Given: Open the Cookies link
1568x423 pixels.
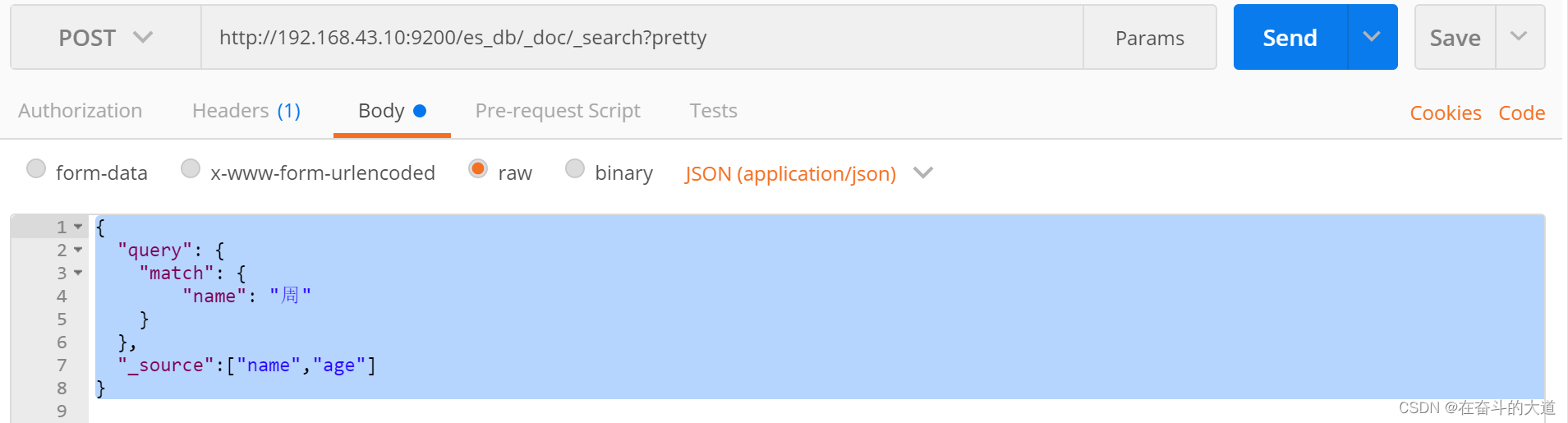Looking at the screenshot, I should (x=1445, y=113).
